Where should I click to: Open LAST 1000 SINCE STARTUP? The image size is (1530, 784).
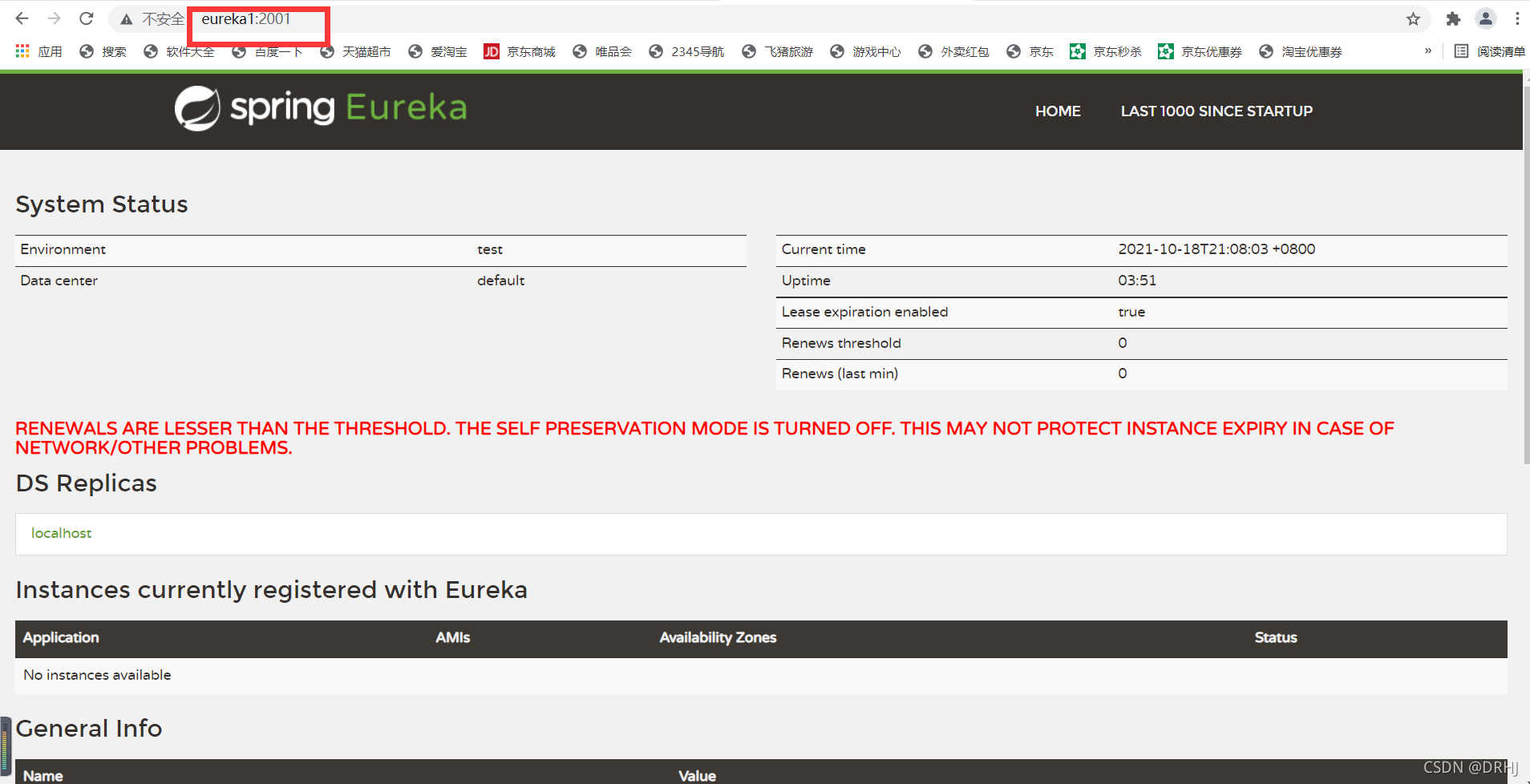pos(1216,111)
